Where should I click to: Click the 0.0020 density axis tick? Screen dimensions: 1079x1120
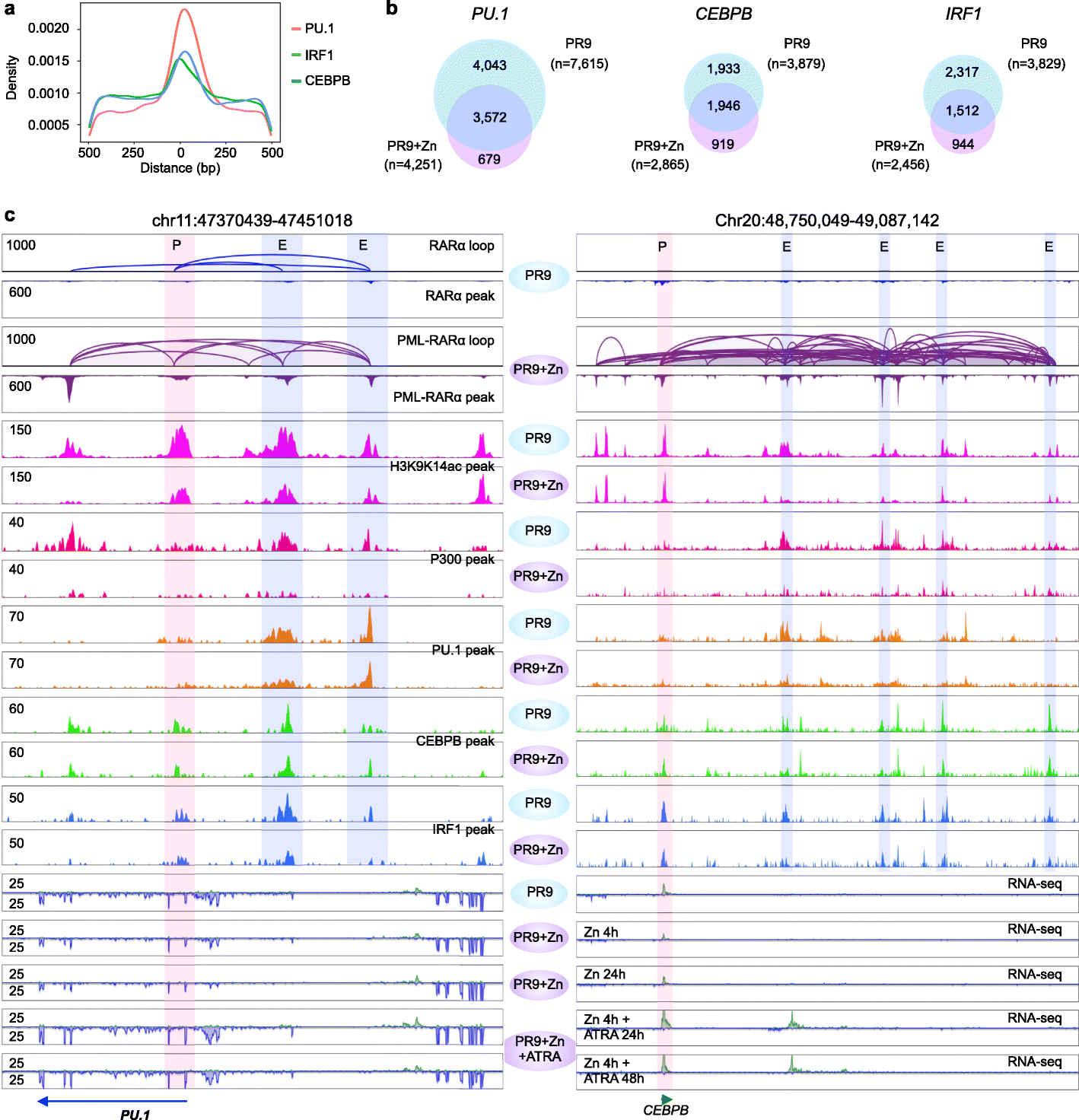[x=49, y=28]
